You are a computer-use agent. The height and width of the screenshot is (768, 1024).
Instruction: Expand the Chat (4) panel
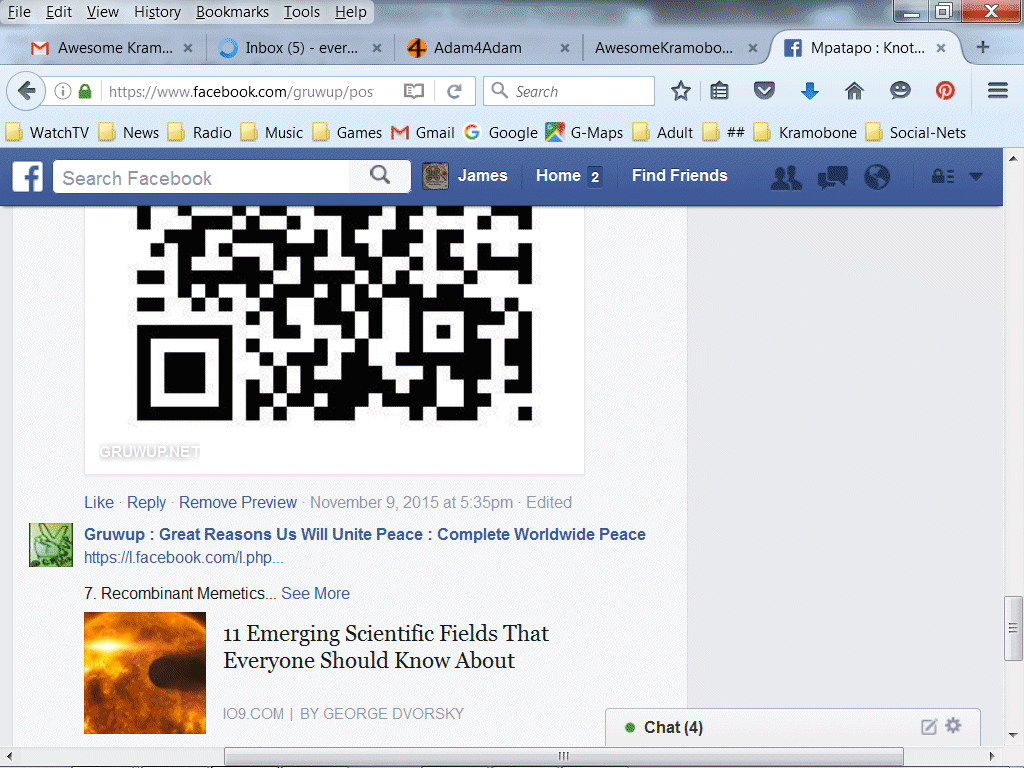click(x=673, y=728)
